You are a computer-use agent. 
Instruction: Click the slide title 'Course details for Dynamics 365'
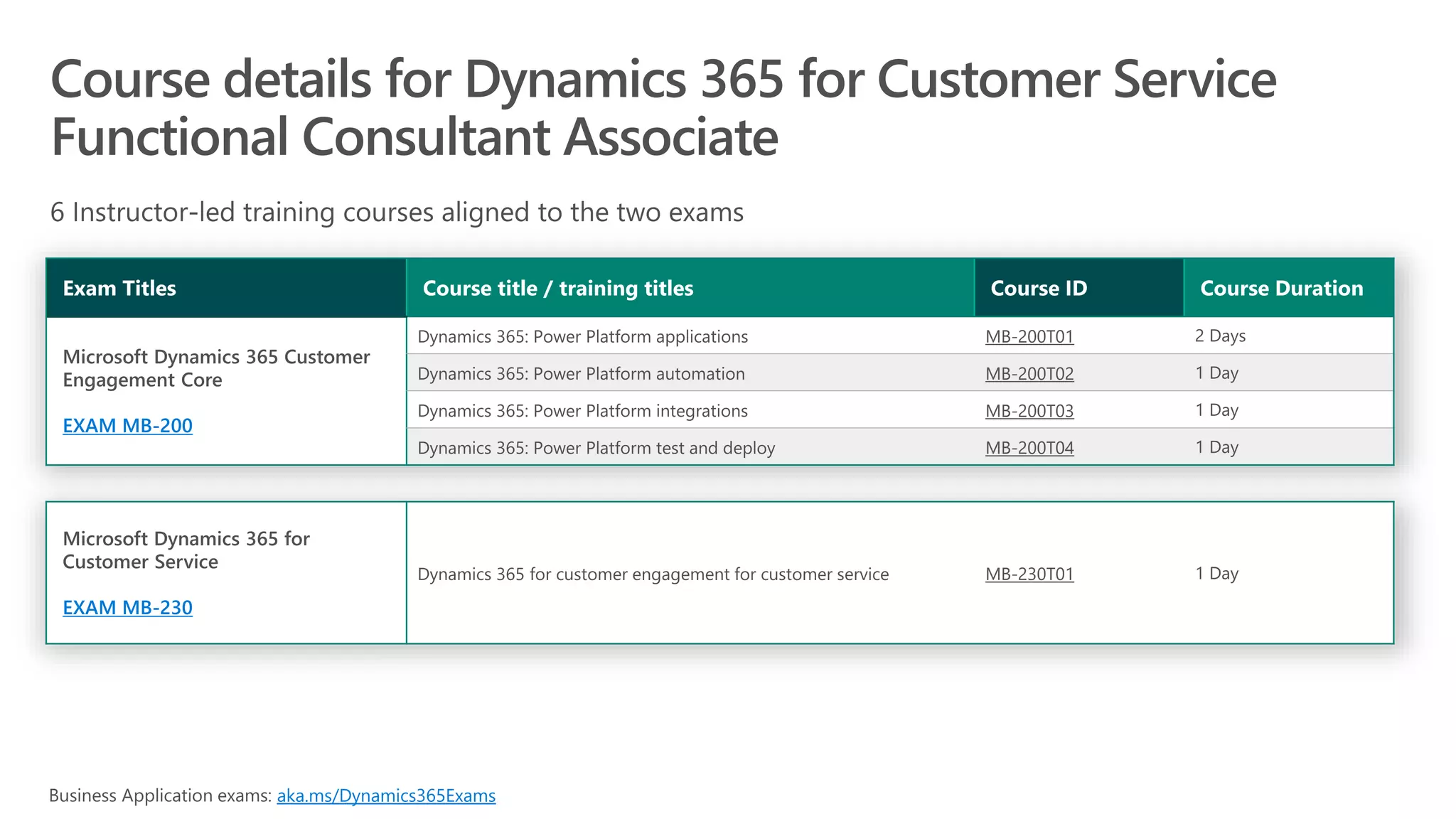point(663,107)
